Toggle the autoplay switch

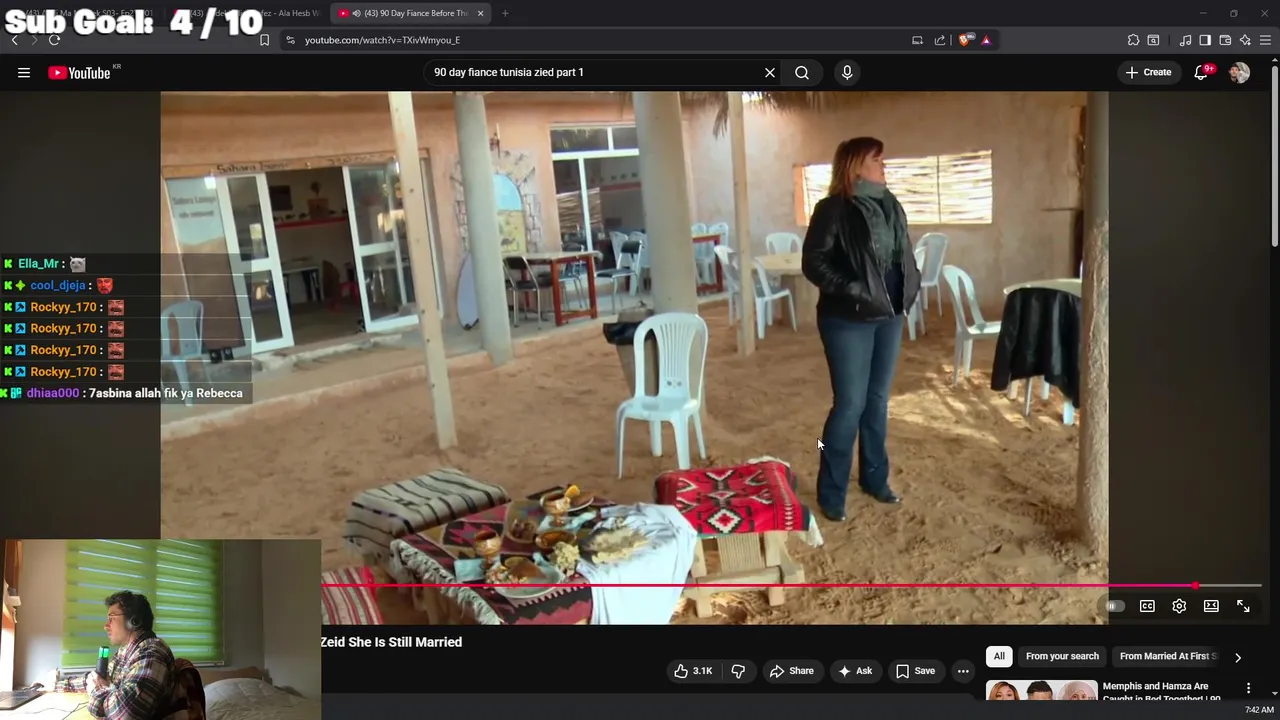pos(1114,606)
